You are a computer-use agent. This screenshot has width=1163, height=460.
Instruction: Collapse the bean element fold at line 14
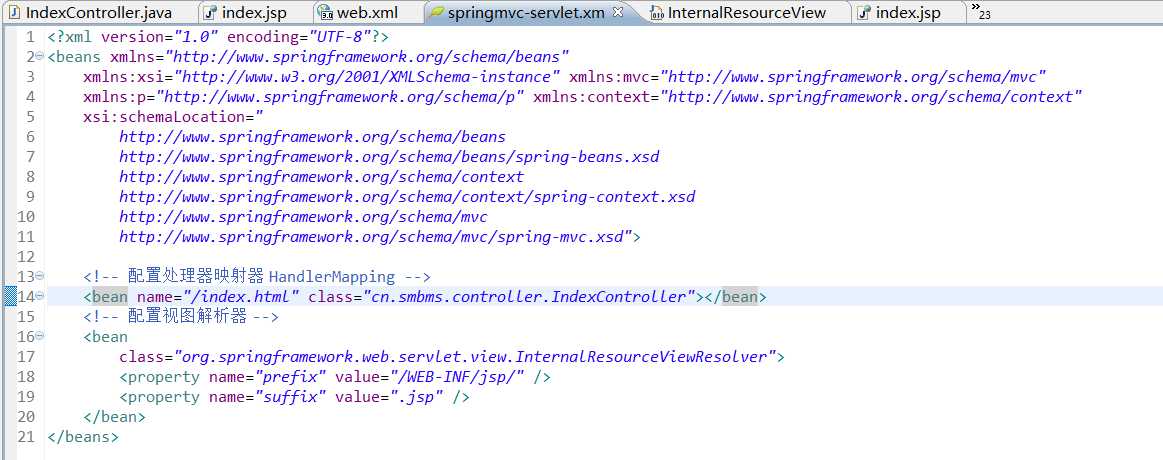[40, 296]
